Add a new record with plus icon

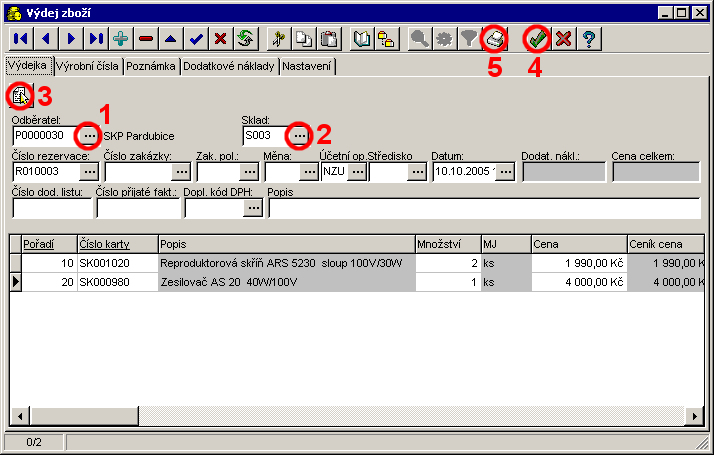point(121,39)
